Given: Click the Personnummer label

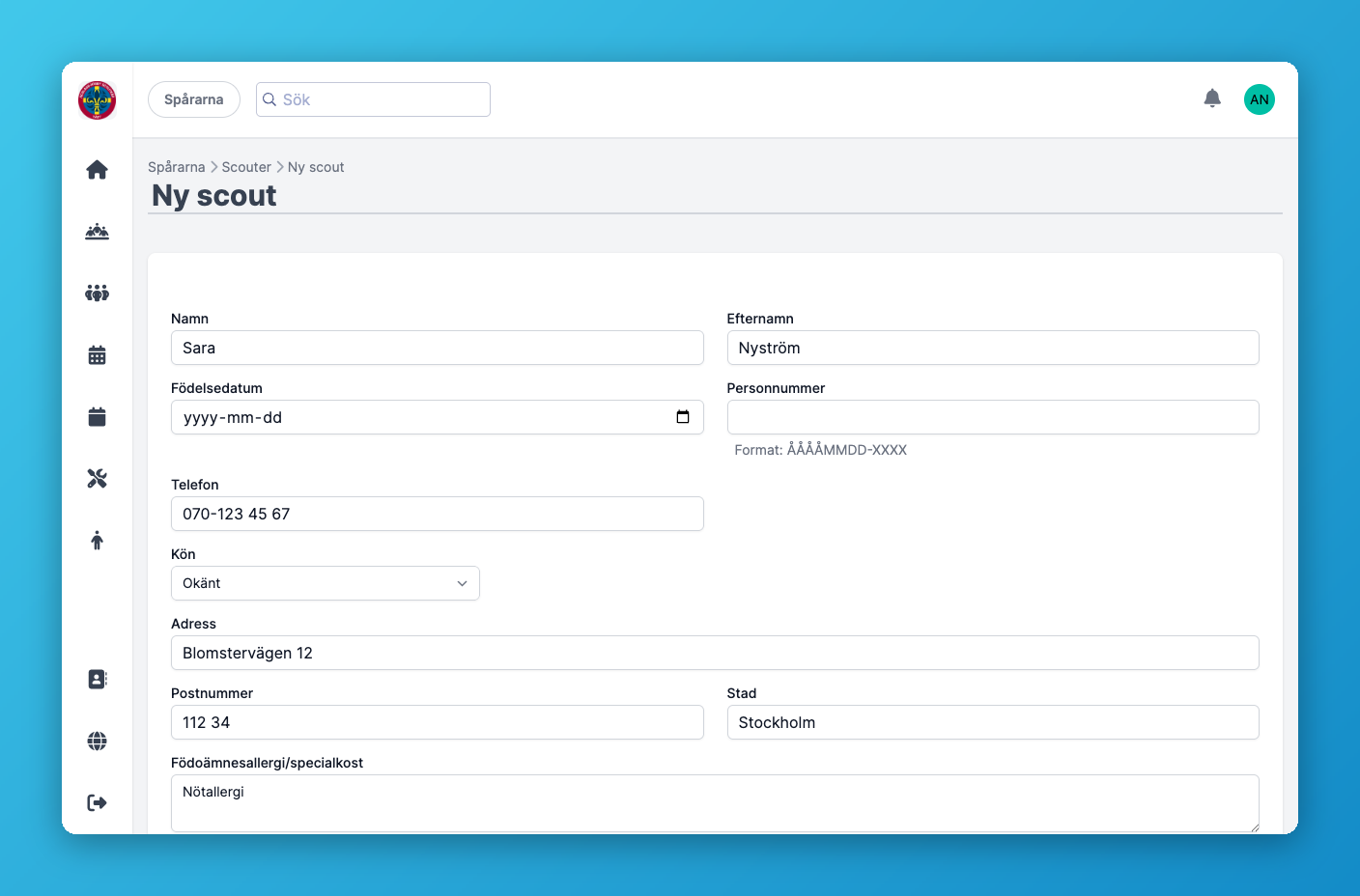Looking at the screenshot, I should 777,388.
